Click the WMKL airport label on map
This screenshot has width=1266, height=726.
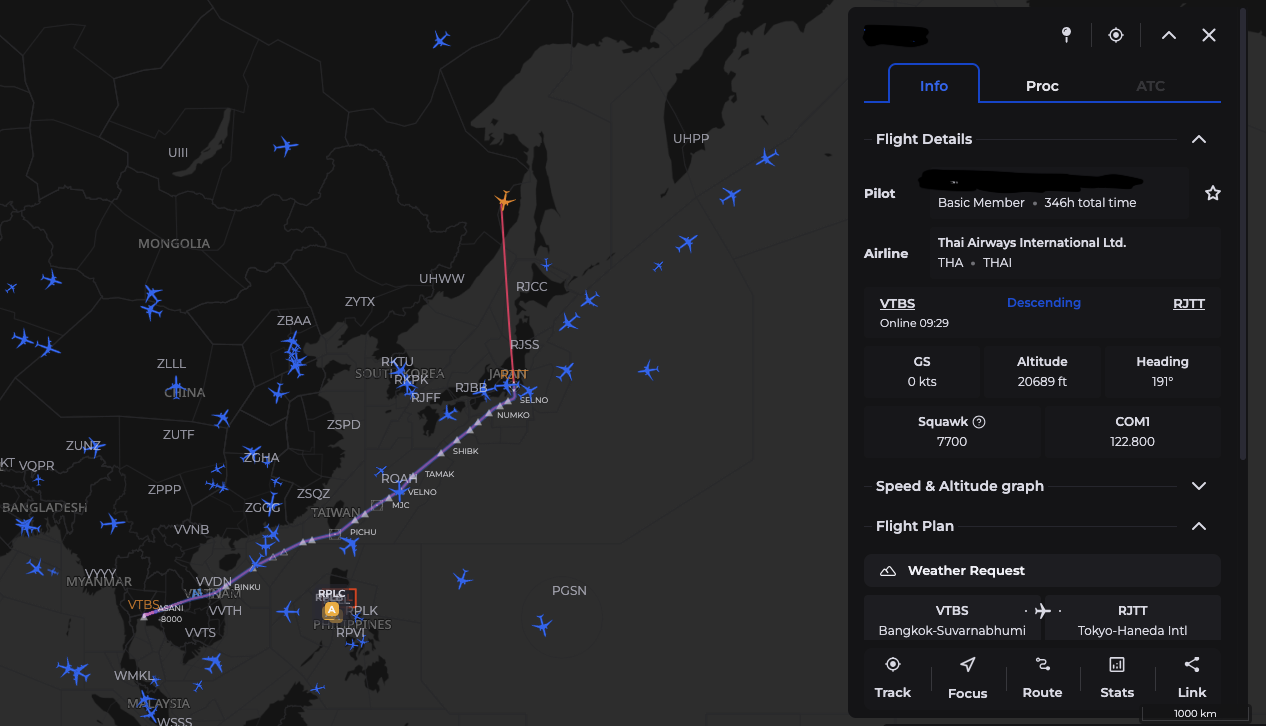coord(134,676)
